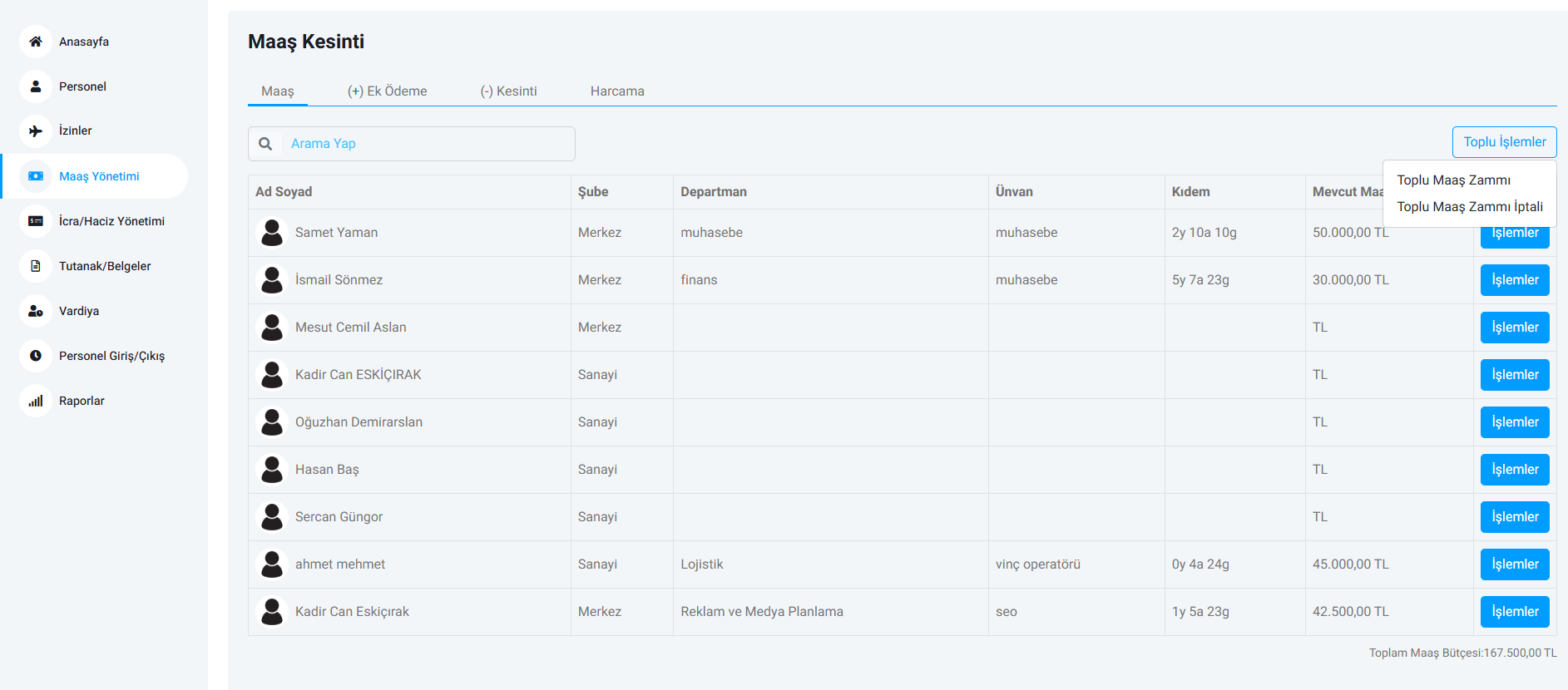The height and width of the screenshot is (690, 1568).
Task: Switch to the (+) Ek Ödeme tab
Action: (x=387, y=91)
